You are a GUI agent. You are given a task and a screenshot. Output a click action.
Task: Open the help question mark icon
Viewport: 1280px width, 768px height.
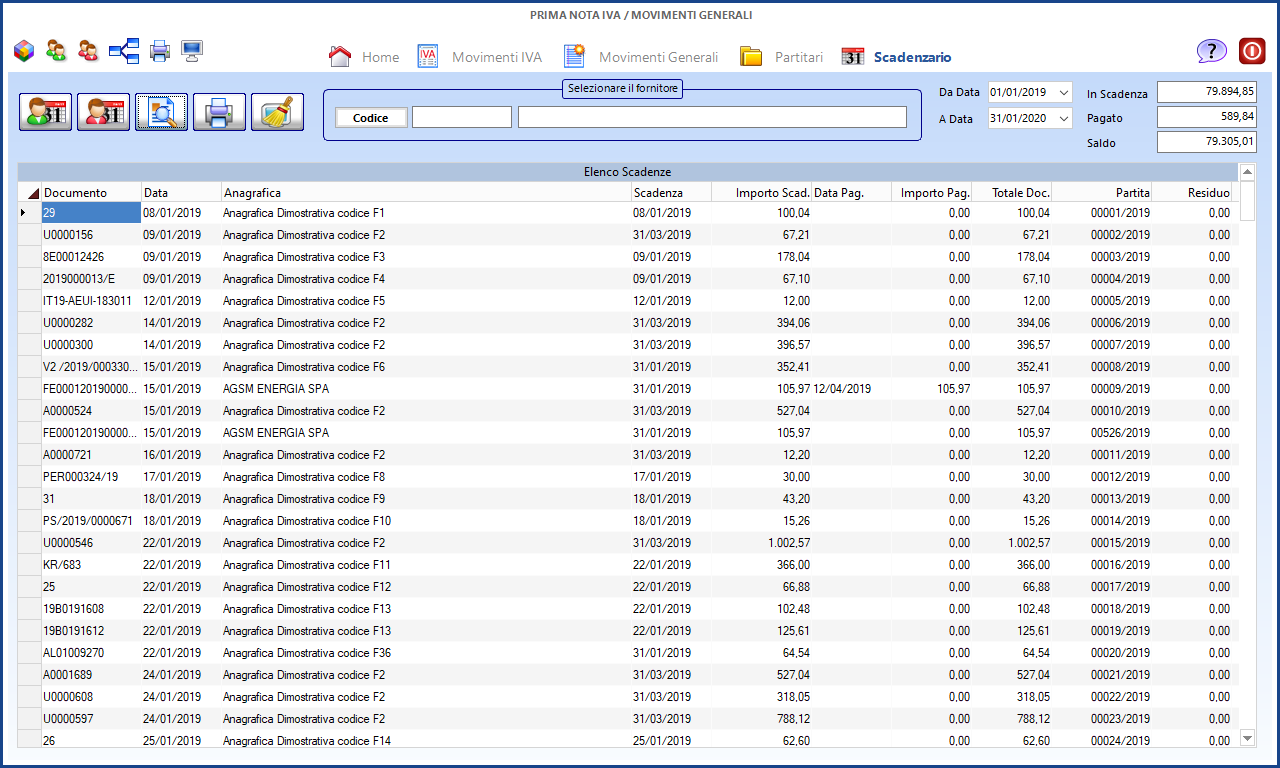[1211, 52]
